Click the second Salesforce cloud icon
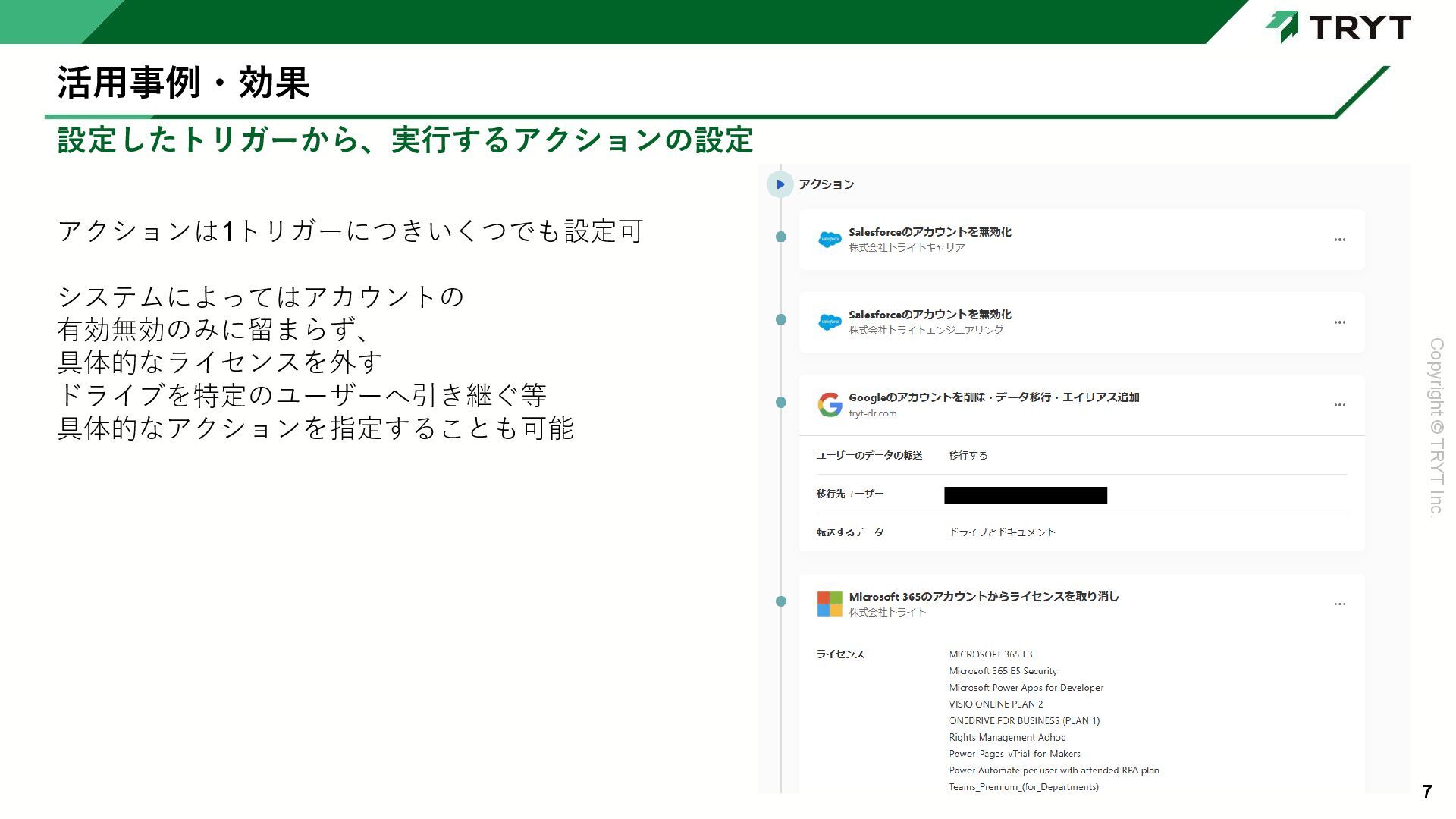The width and height of the screenshot is (1456, 819). 830,322
